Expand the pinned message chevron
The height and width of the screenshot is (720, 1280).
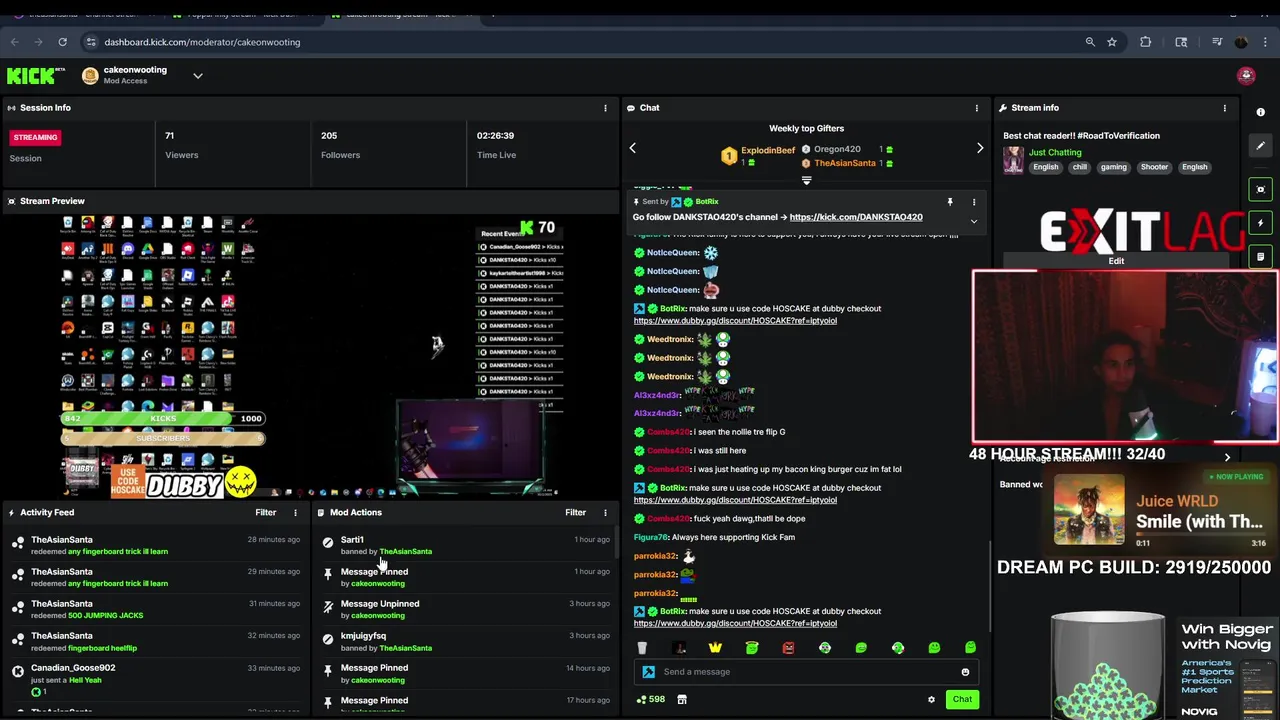tap(974, 221)
